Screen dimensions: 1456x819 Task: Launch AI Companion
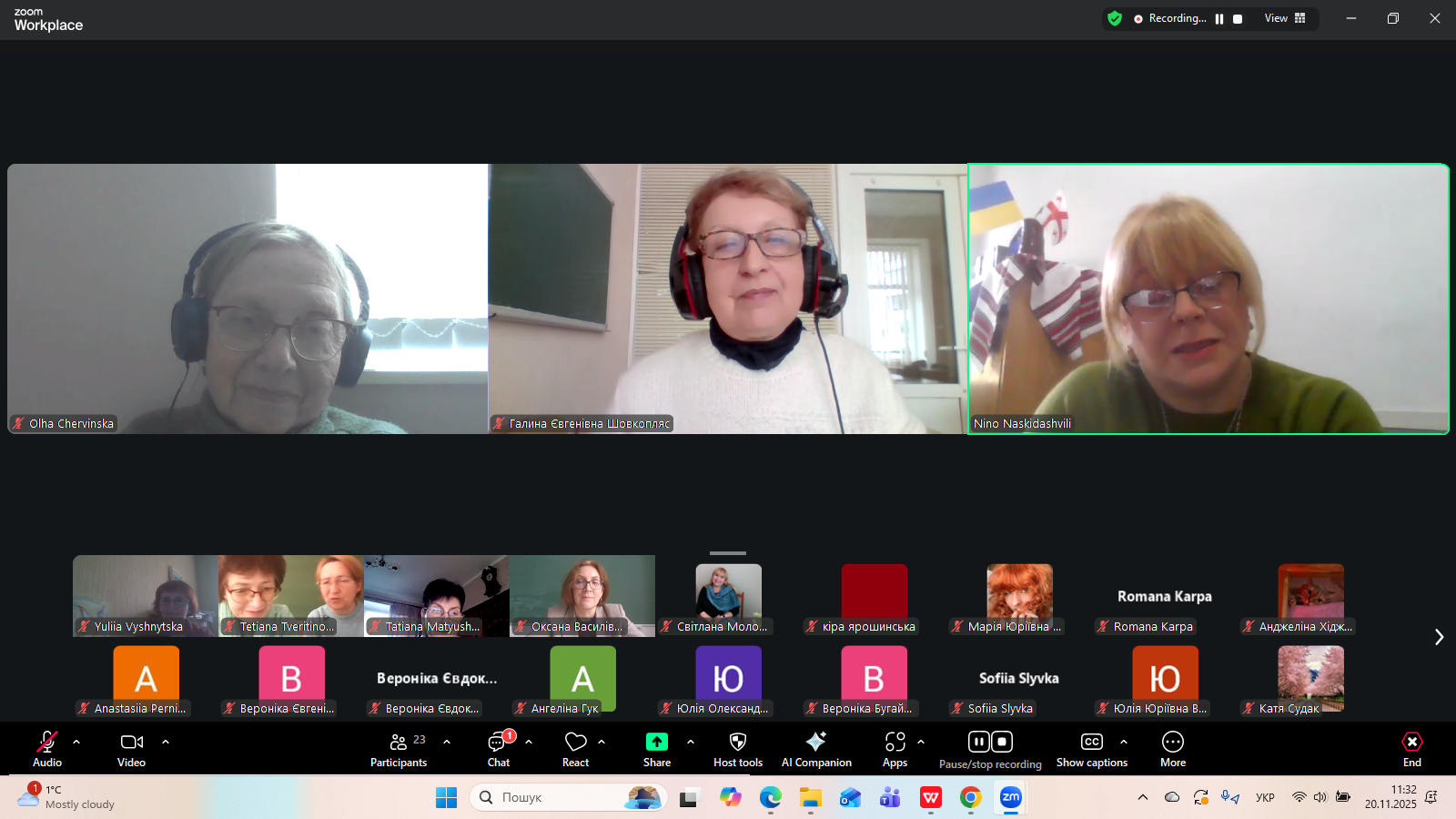[x=816, y=749]
